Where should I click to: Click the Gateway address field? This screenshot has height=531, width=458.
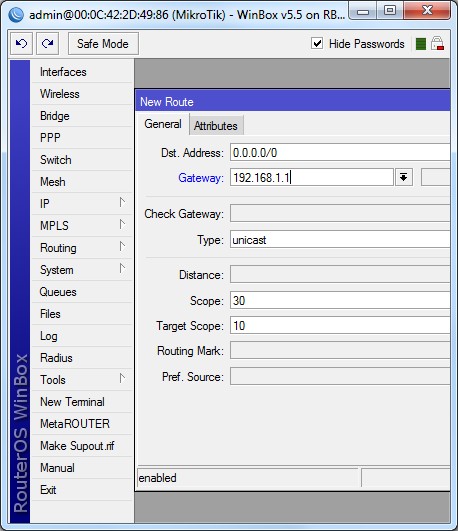(312, 177)
